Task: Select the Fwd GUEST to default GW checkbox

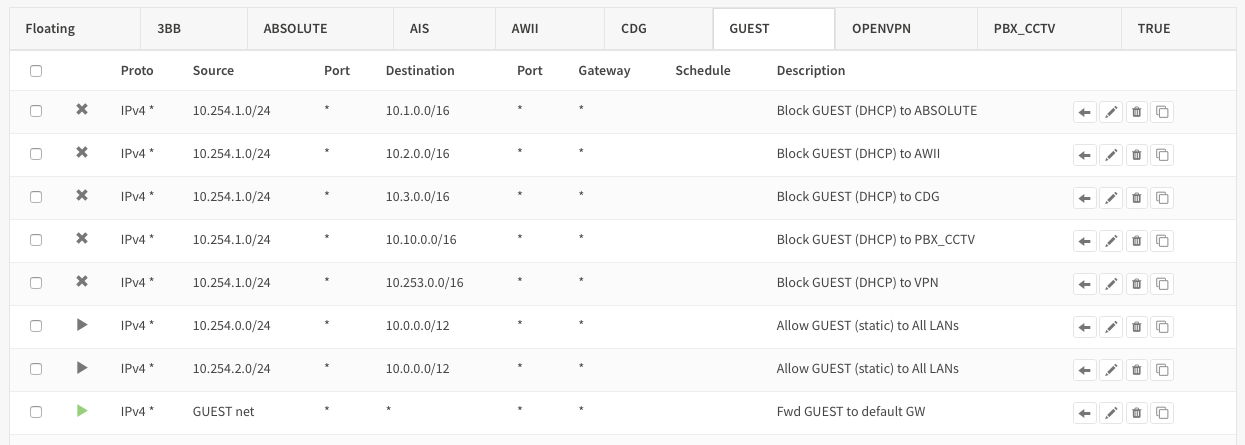Action: (x=36, y=412)
